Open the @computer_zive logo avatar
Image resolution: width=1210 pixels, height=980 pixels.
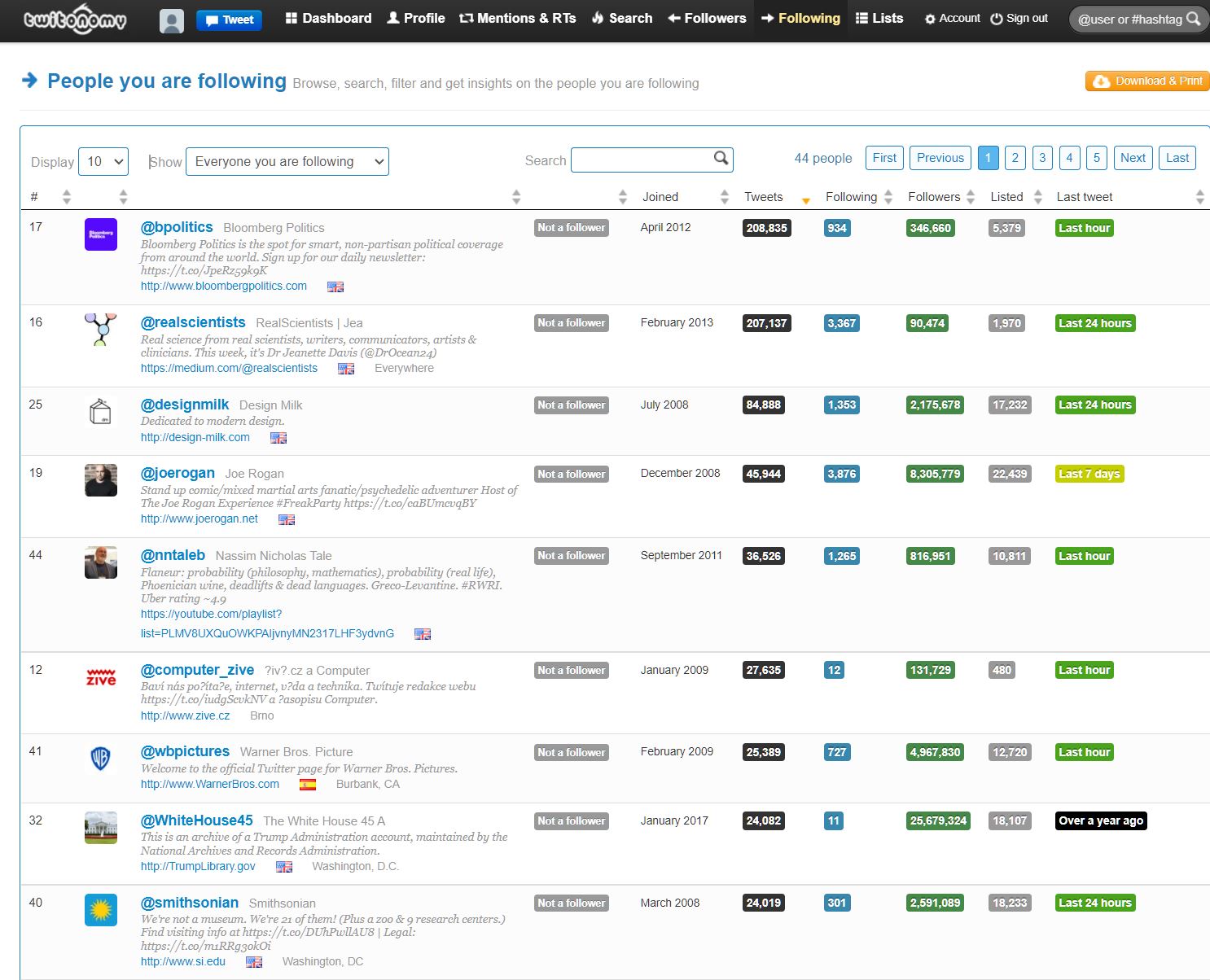(x=101, y=677)
